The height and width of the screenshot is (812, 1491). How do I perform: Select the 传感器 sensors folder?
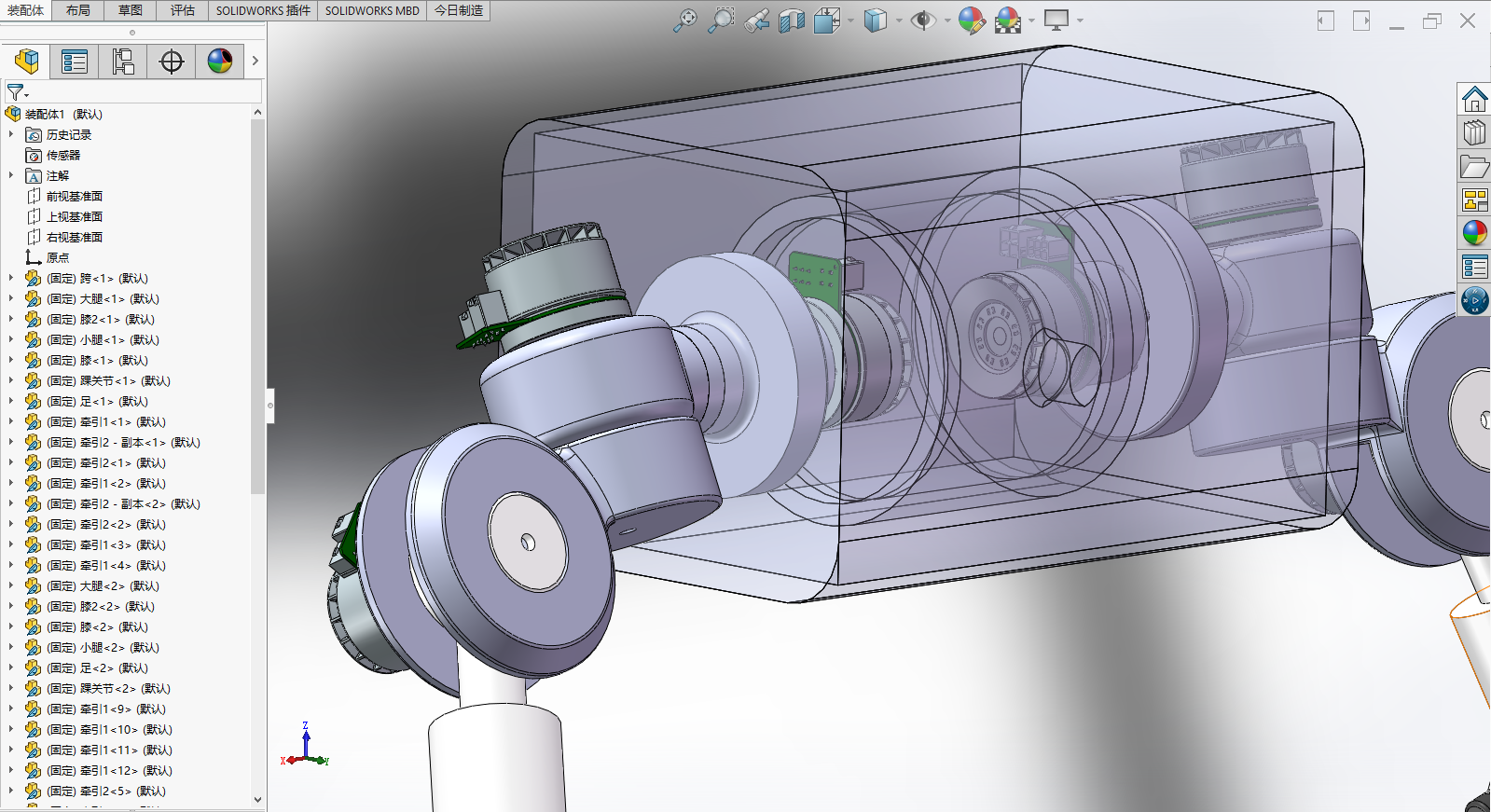coord(63,155)
